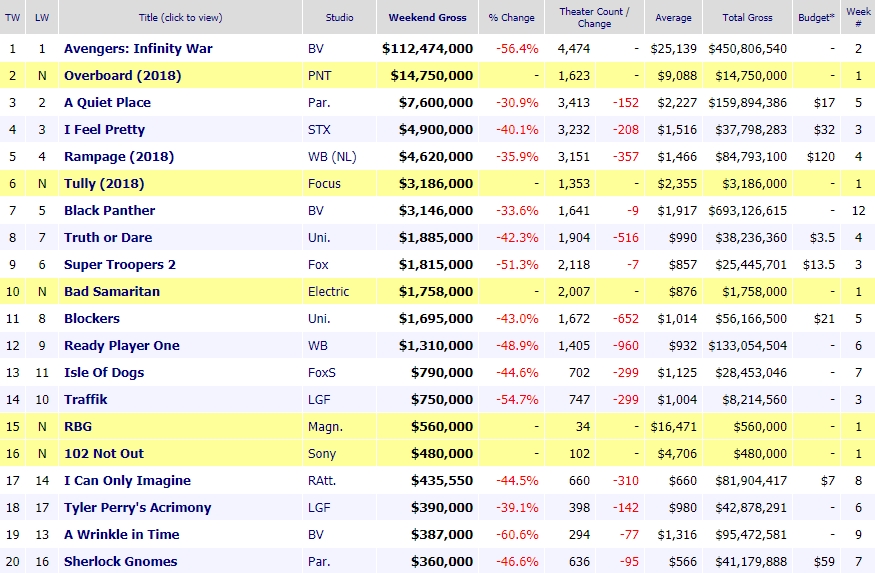This screenshot has width=875, height=573.
Task: Open the I Can Only Imagine title link
Action: (127, 480)
